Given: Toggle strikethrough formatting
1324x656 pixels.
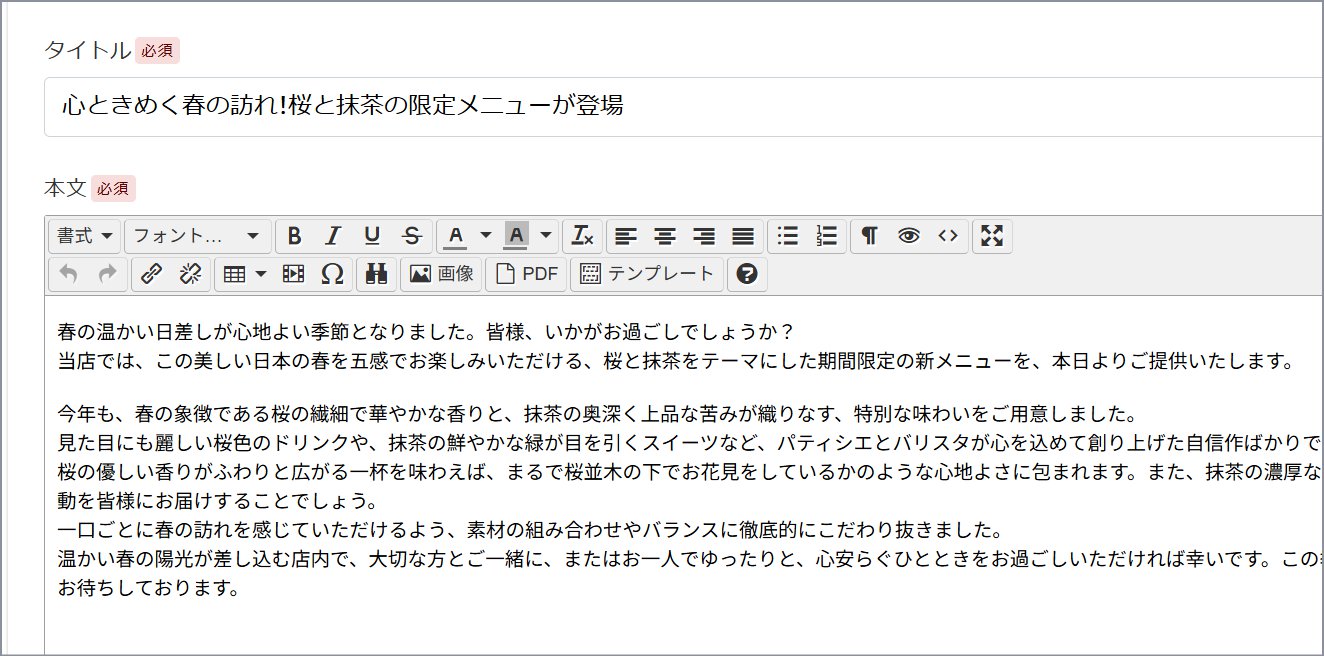Looking at the screenshot, I should pyautogui.click(x=411, y=236).
